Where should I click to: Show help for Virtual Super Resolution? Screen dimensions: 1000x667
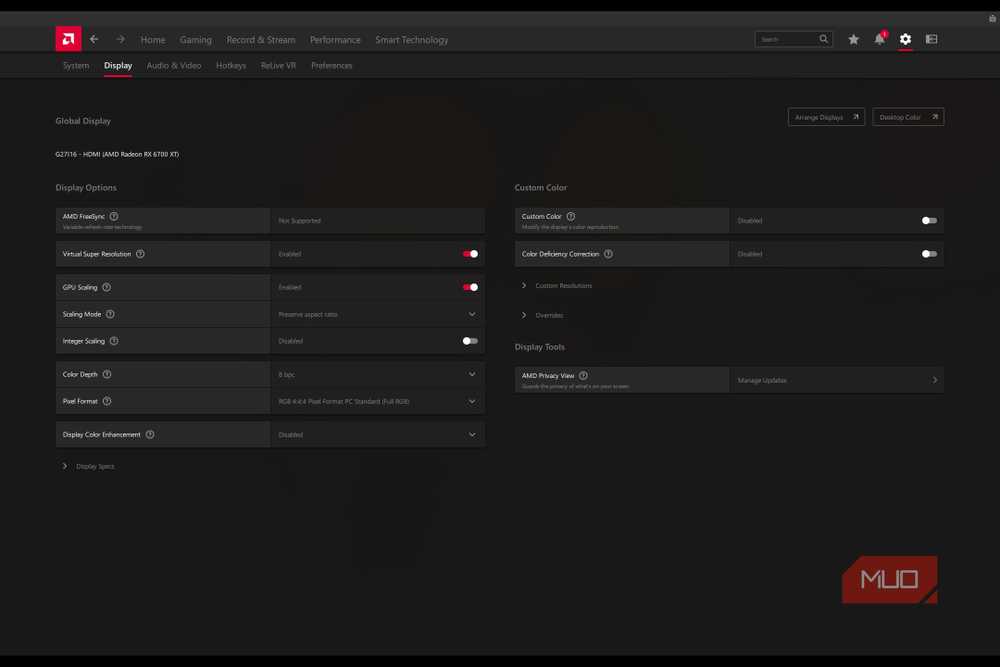(x=140, y=254)
